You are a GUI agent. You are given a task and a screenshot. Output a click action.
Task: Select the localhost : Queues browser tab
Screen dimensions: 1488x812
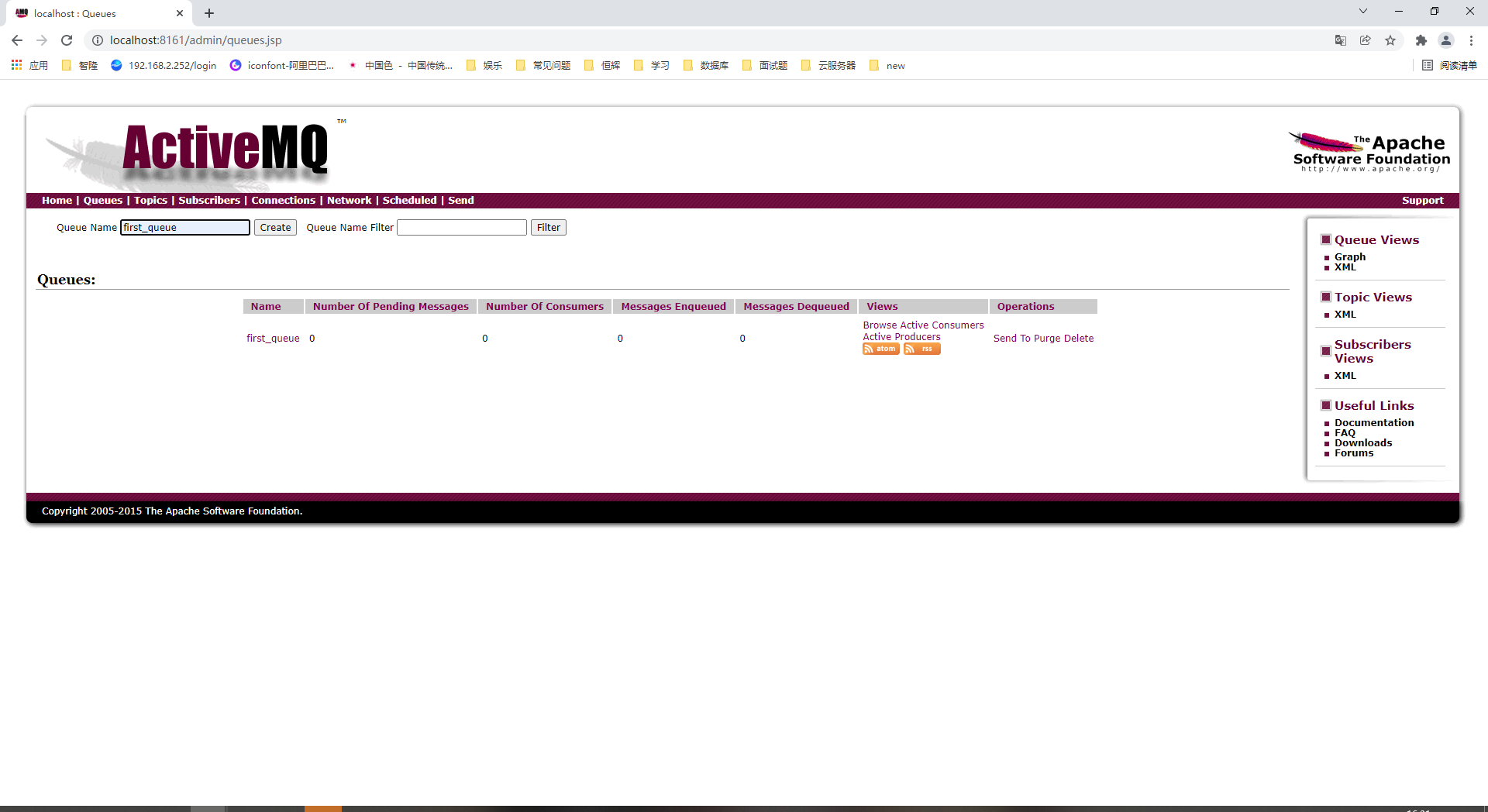[85, 13]
